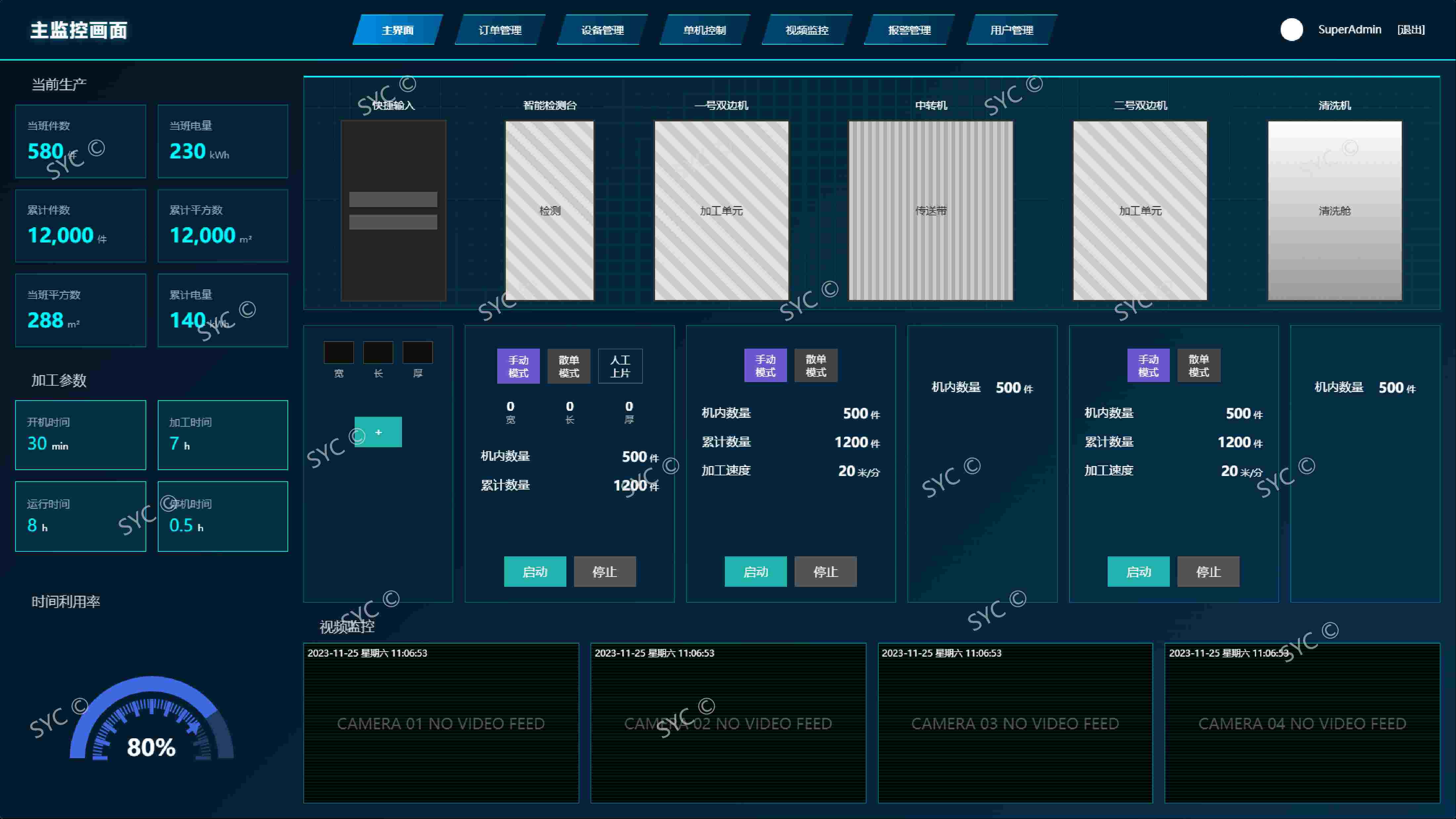Click 启动 under the 一号双边机 panel

(x=756, y=572)
